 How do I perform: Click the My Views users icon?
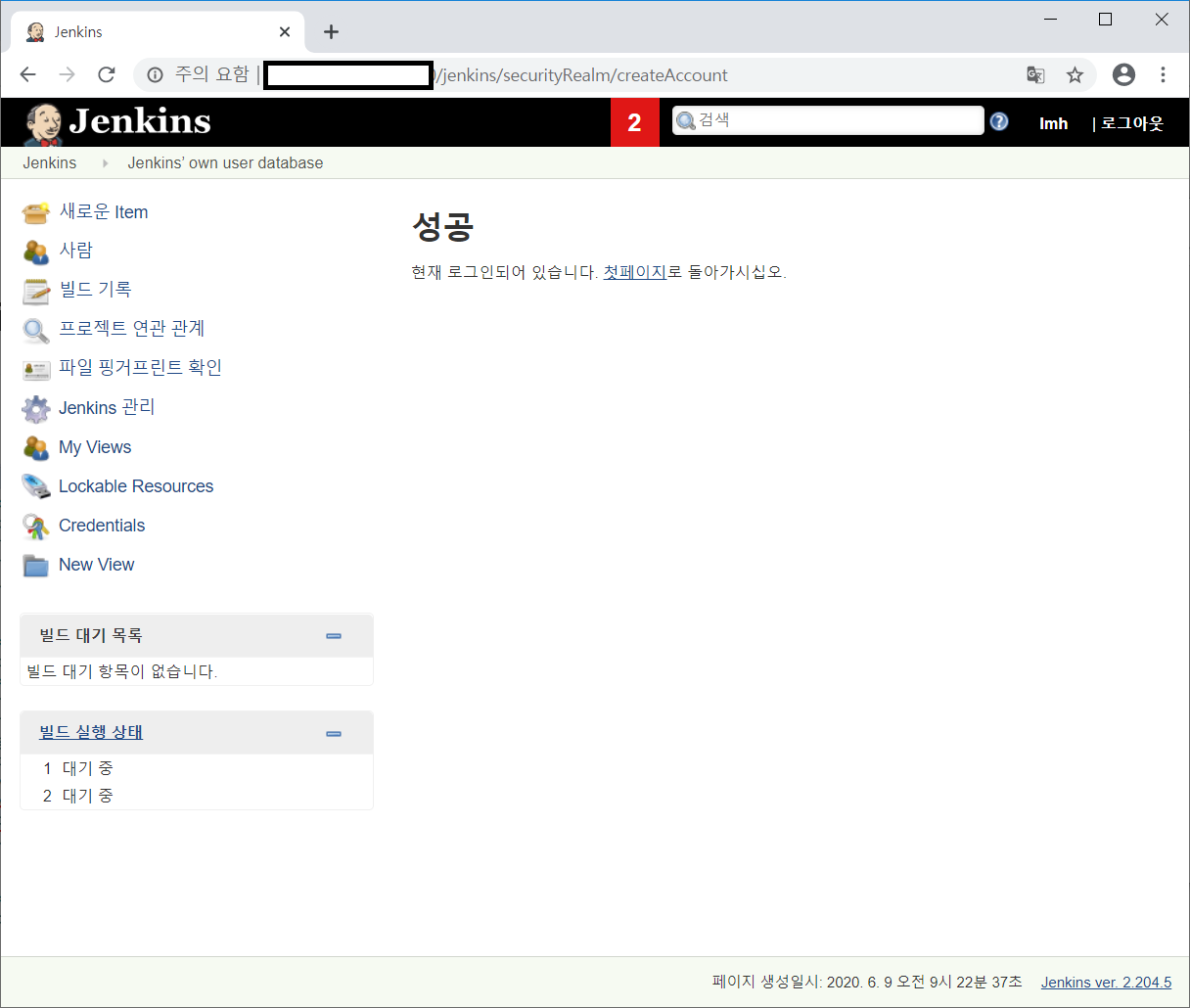tap(36, 448)
